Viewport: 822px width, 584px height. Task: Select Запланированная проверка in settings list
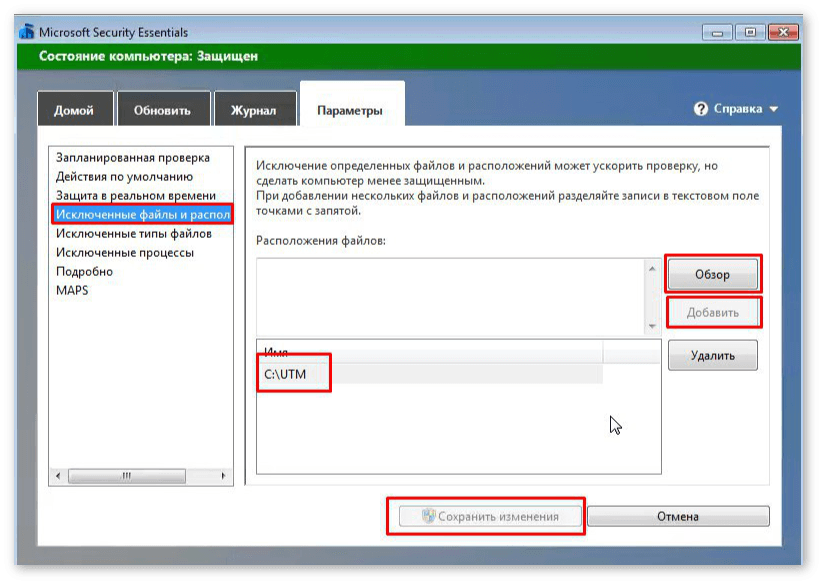pyautogui.click(x=133, y=158)
